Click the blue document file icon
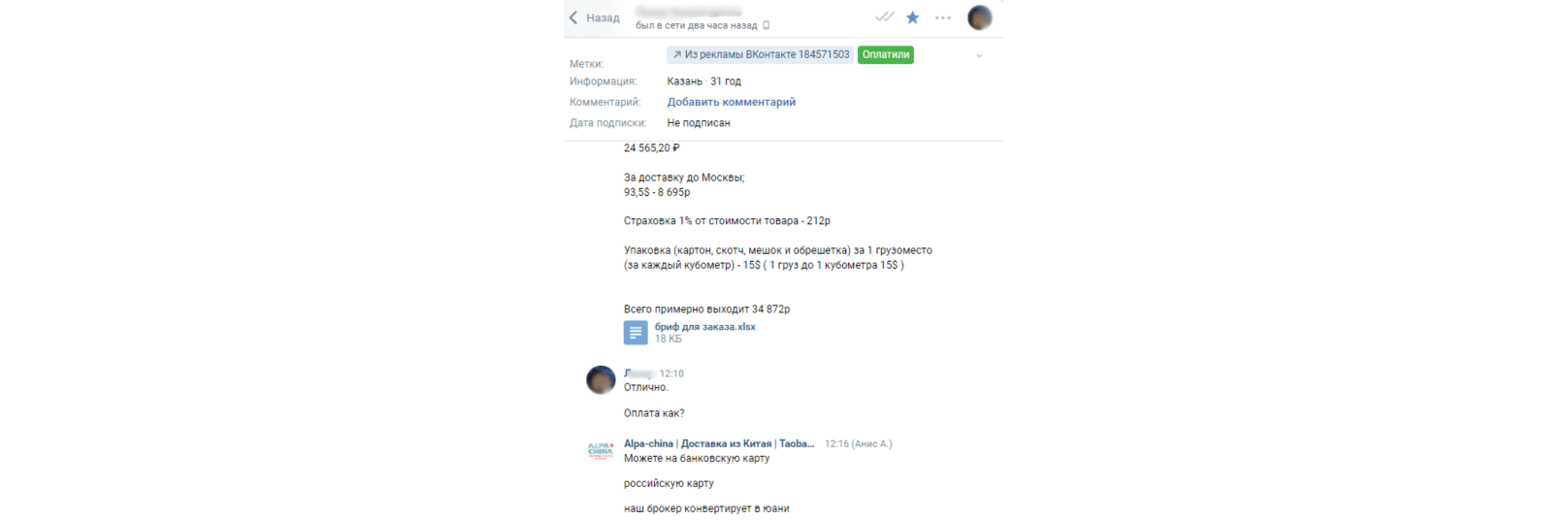The image size is (1568, 521). coord(636,333)
